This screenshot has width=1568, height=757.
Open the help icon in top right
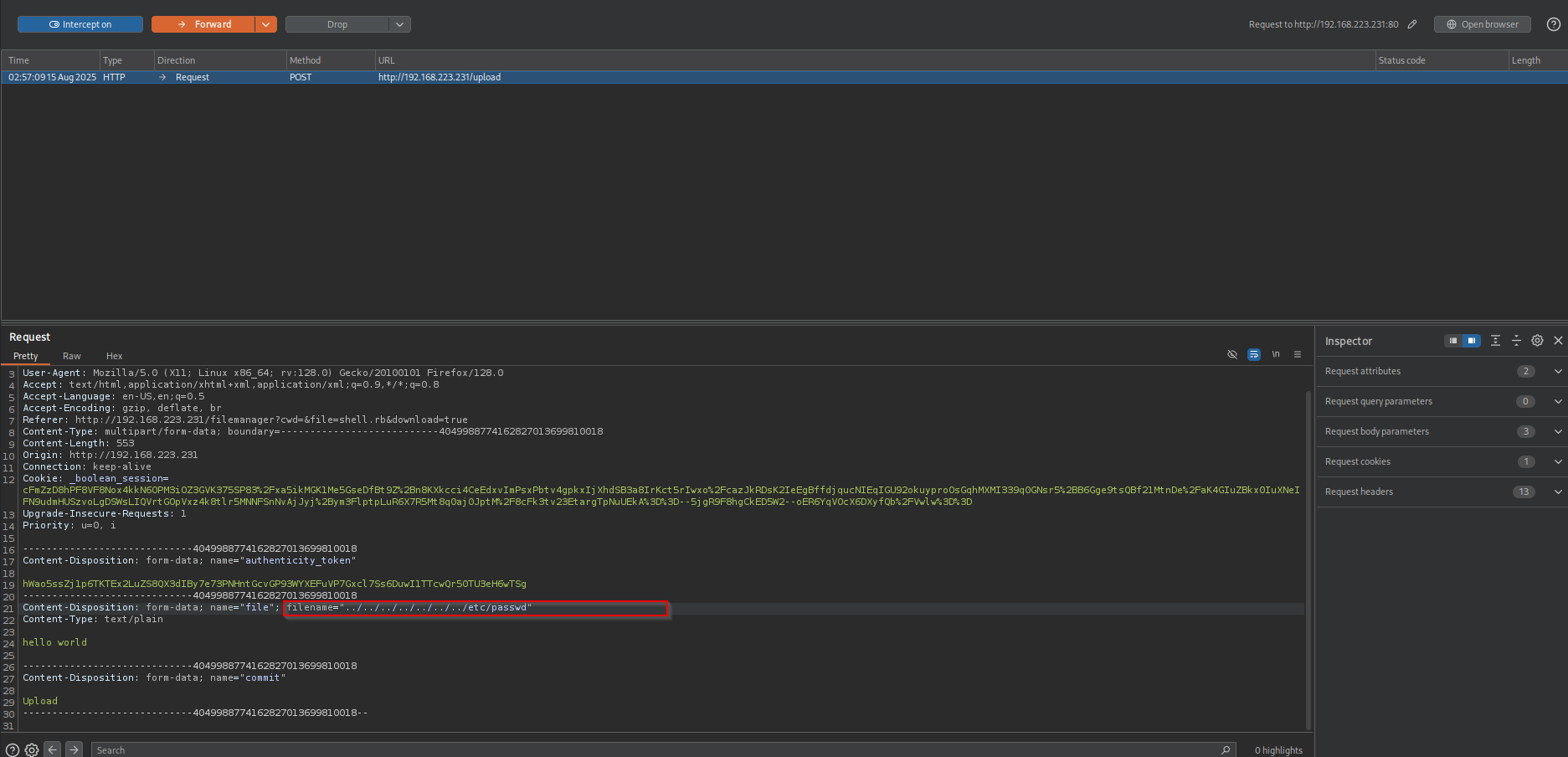pos(1554,24)
